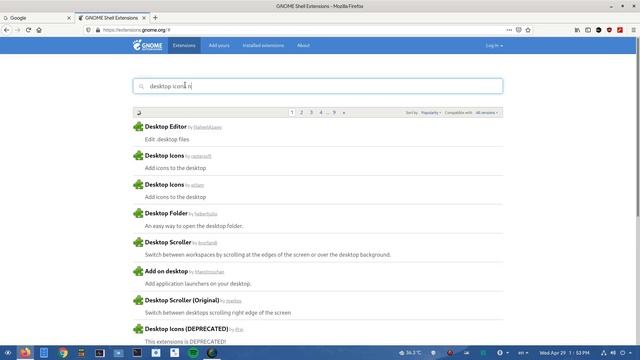Click the Pocket save icon in URL bar
This screenshot has width=640, height=360.
click(x=519, y=30)
